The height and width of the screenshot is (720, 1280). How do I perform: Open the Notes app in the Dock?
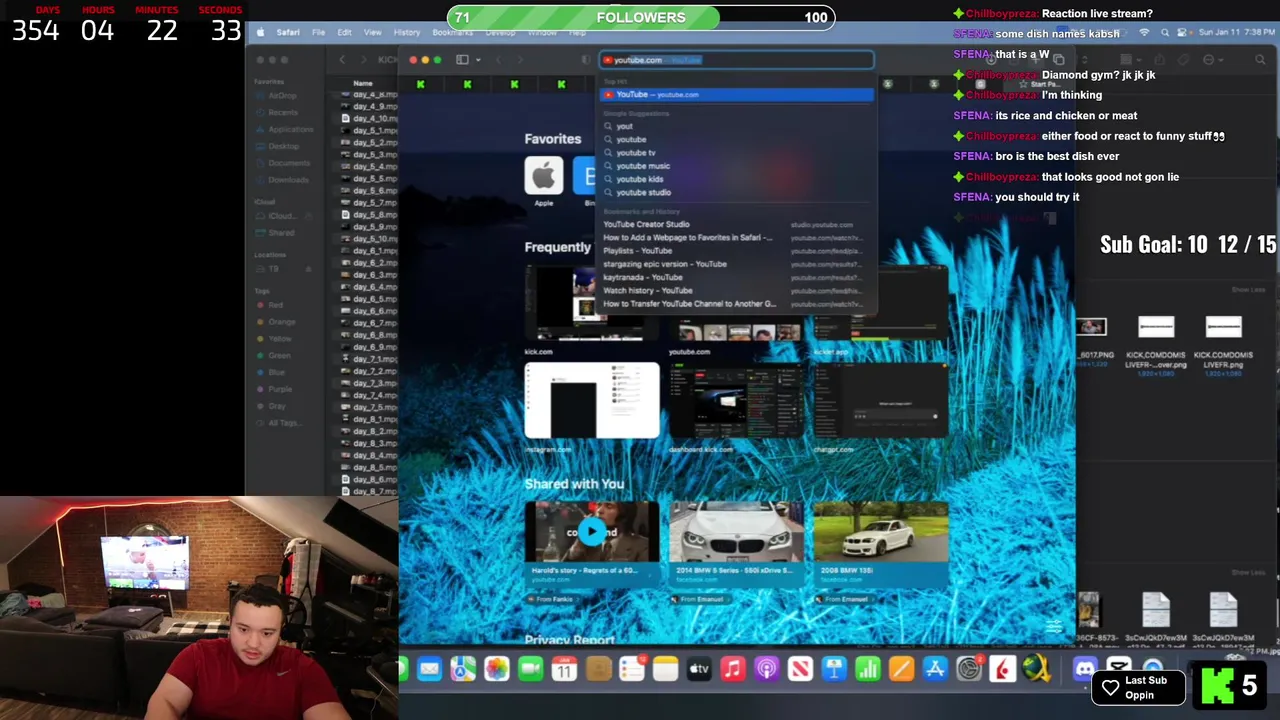pos(666,669)
